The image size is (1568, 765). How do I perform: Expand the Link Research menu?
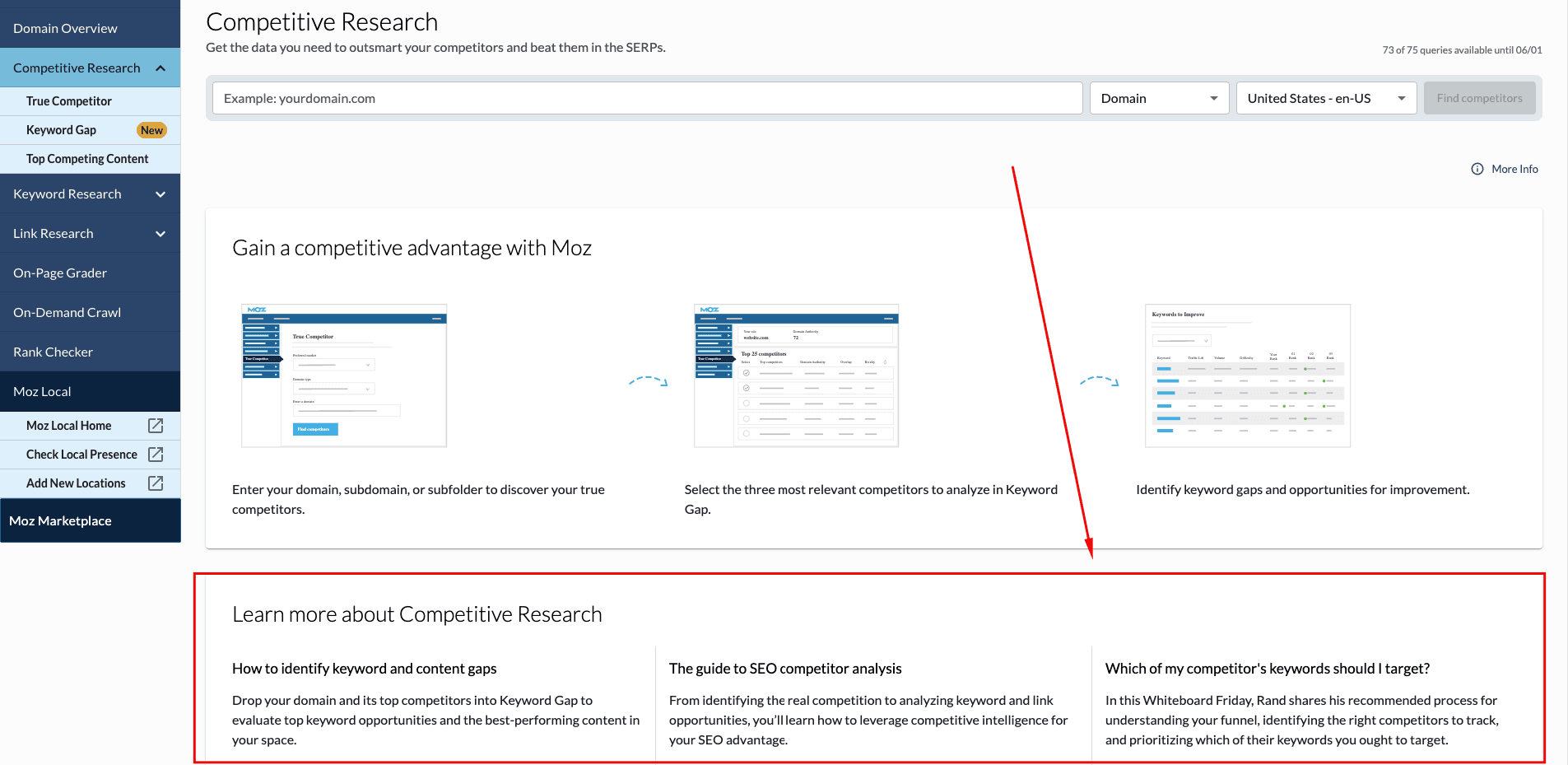click(161, 234)
